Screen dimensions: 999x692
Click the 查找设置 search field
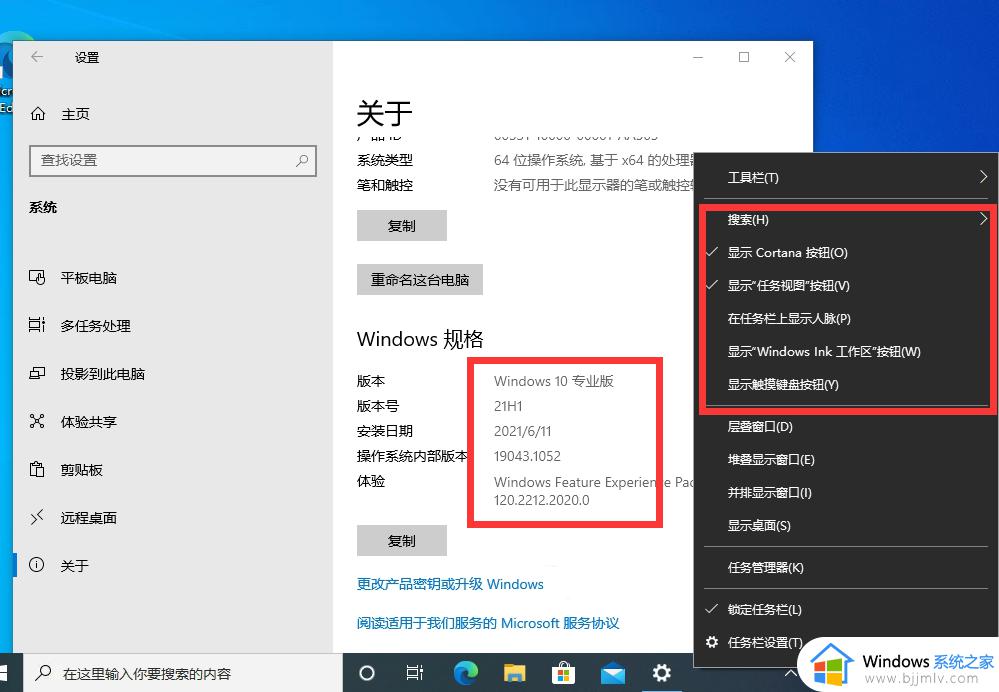point(173,161)
